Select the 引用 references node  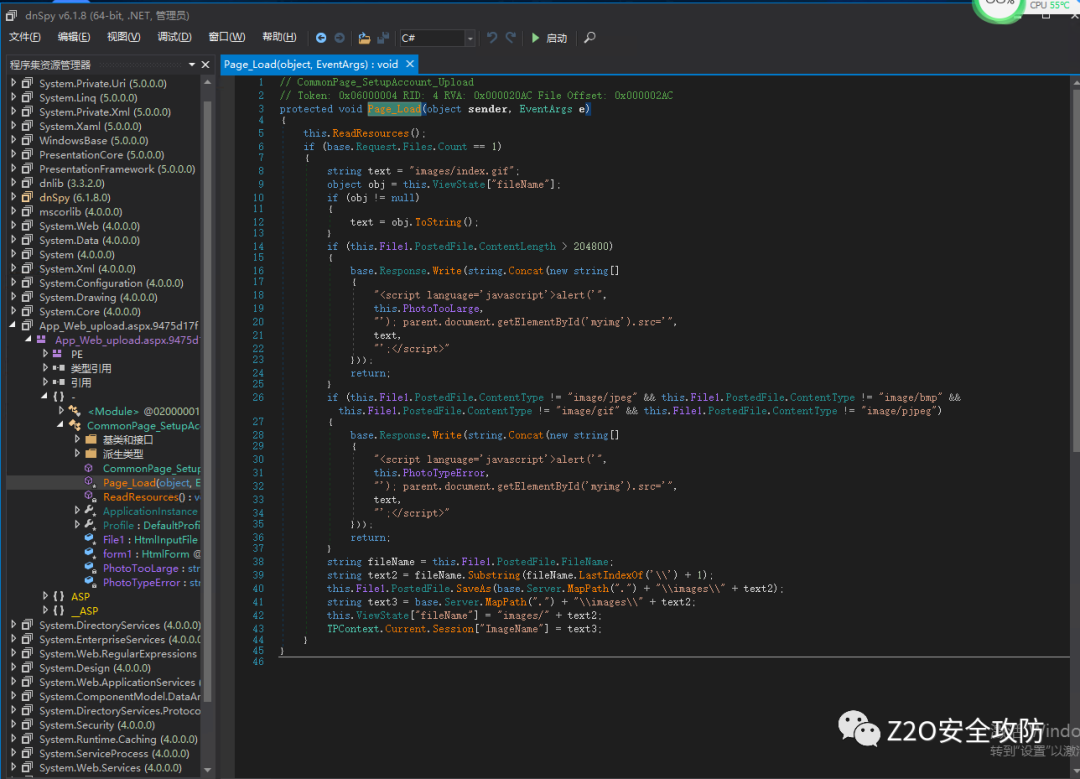pos(81,382)
